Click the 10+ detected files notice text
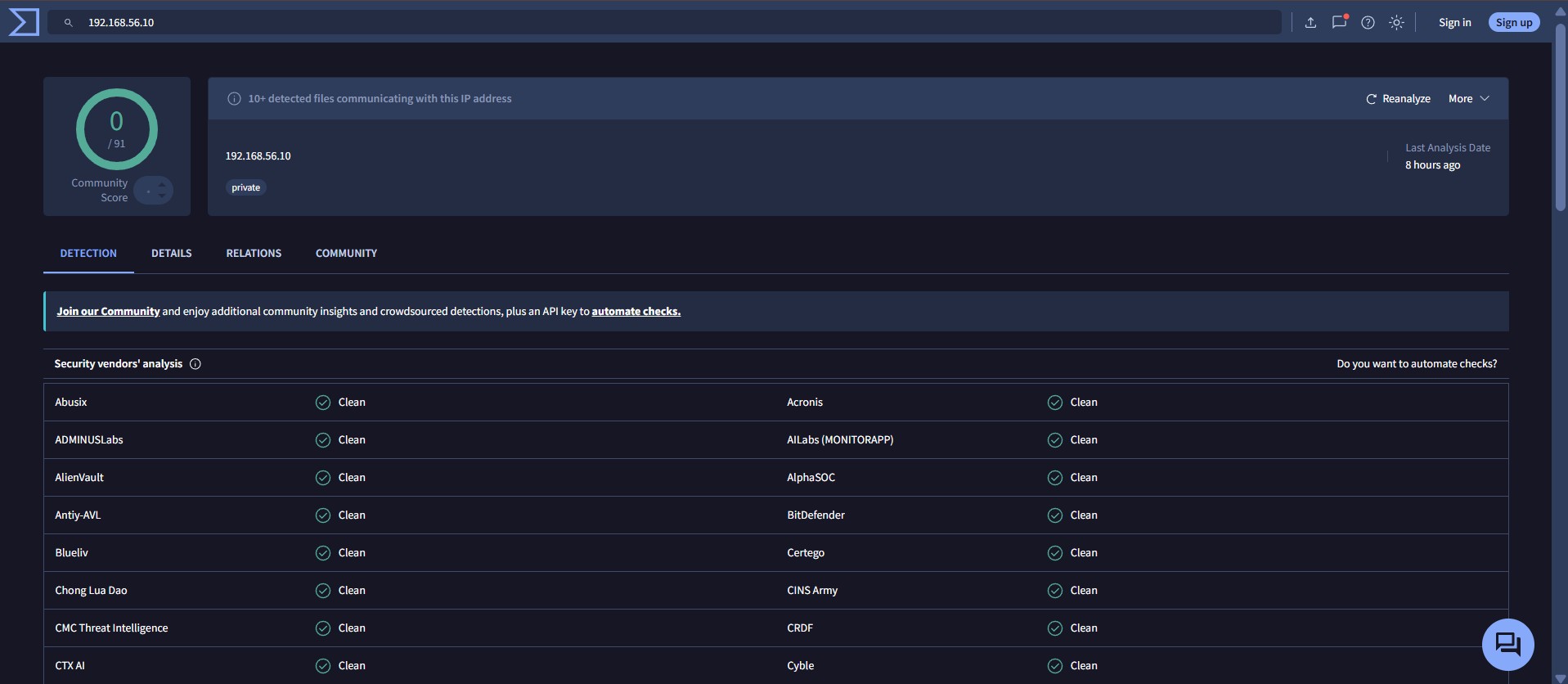1568x684 pixels. click(x=380, y=99)
